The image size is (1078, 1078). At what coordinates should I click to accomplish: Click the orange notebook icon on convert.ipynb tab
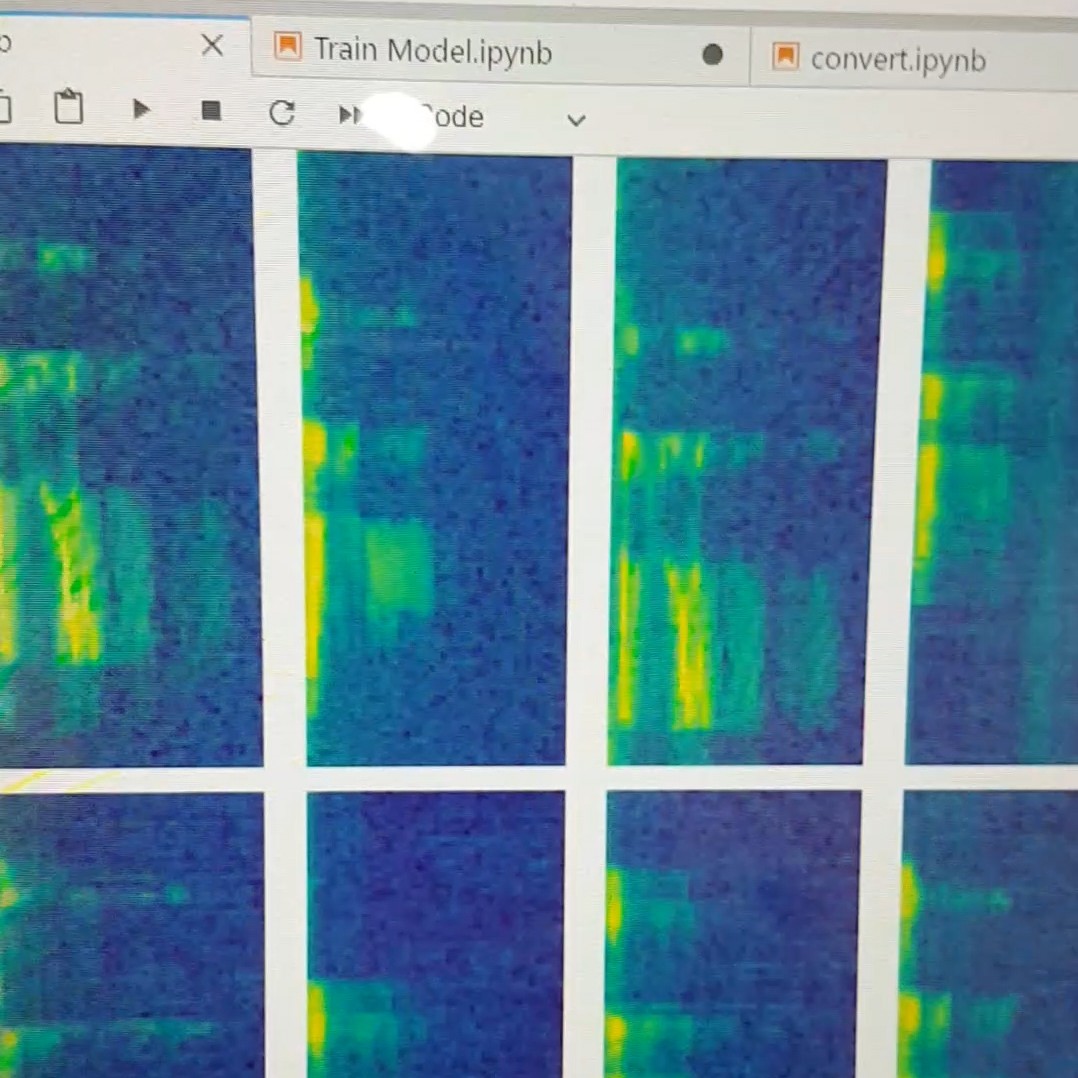785,57
